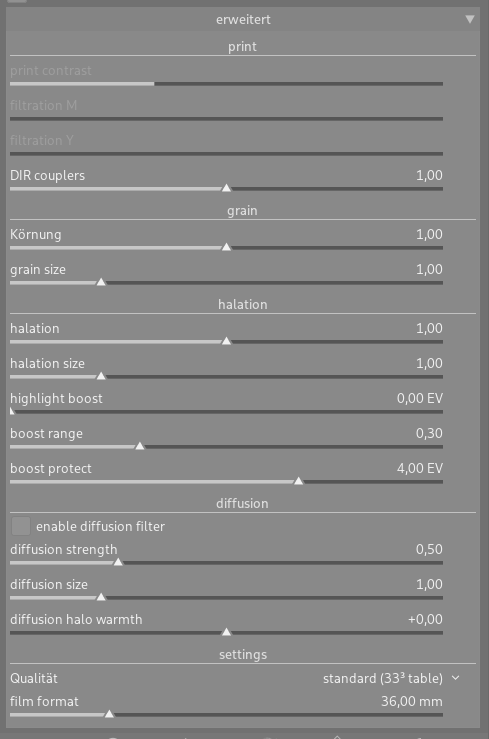Click the boost protect 4,00 EV value
The width and height of the screenshot is (489, 739).
click(x=419, y=468)
